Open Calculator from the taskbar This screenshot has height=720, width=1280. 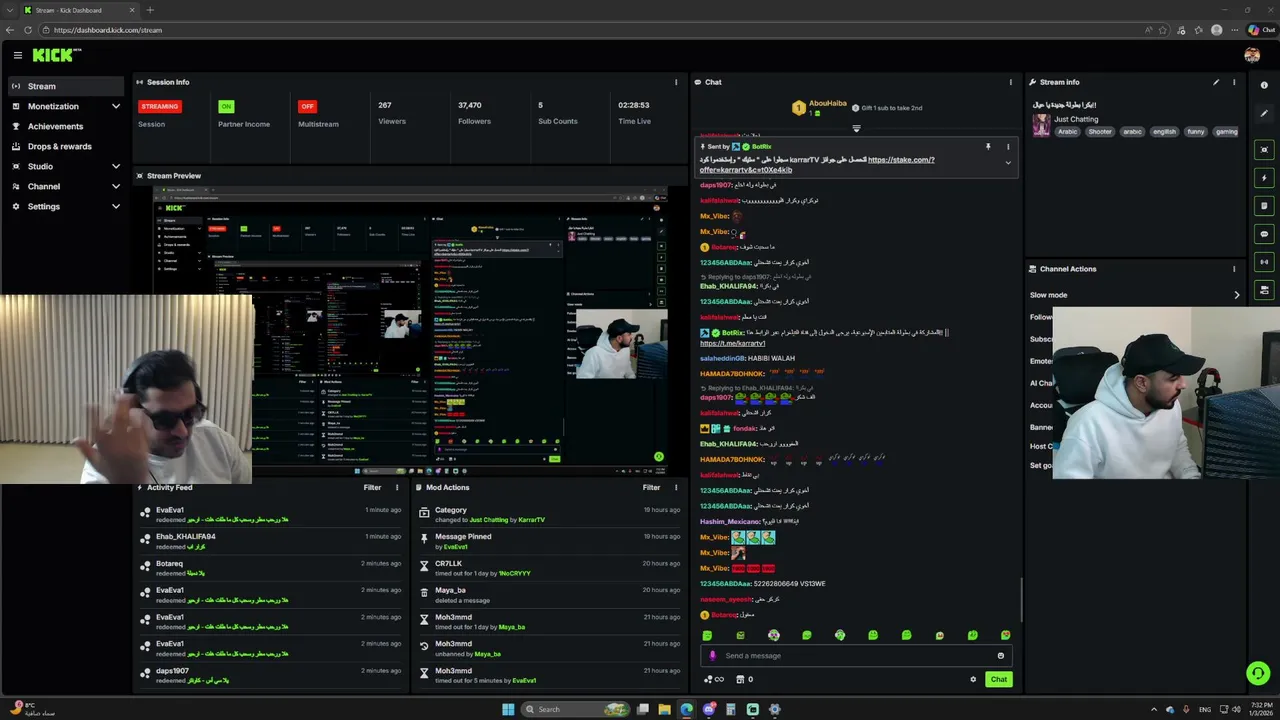(731, 710)
